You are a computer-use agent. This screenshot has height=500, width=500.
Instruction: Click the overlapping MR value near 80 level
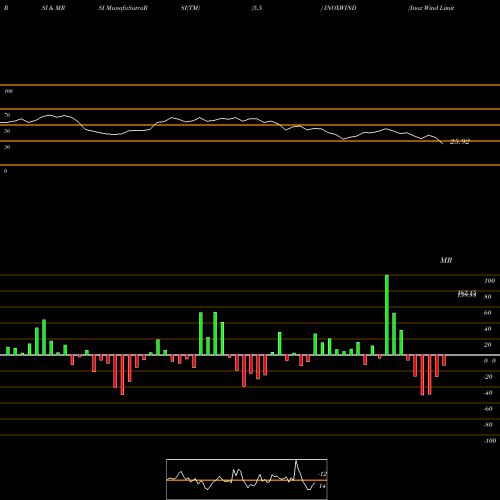[x=467, y=294]
